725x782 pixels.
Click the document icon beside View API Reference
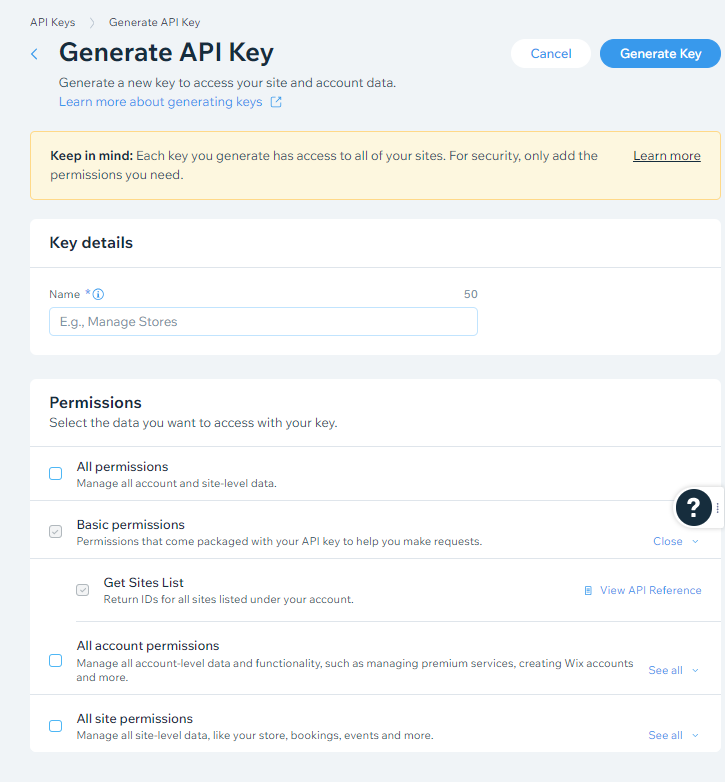pos(588,590)
